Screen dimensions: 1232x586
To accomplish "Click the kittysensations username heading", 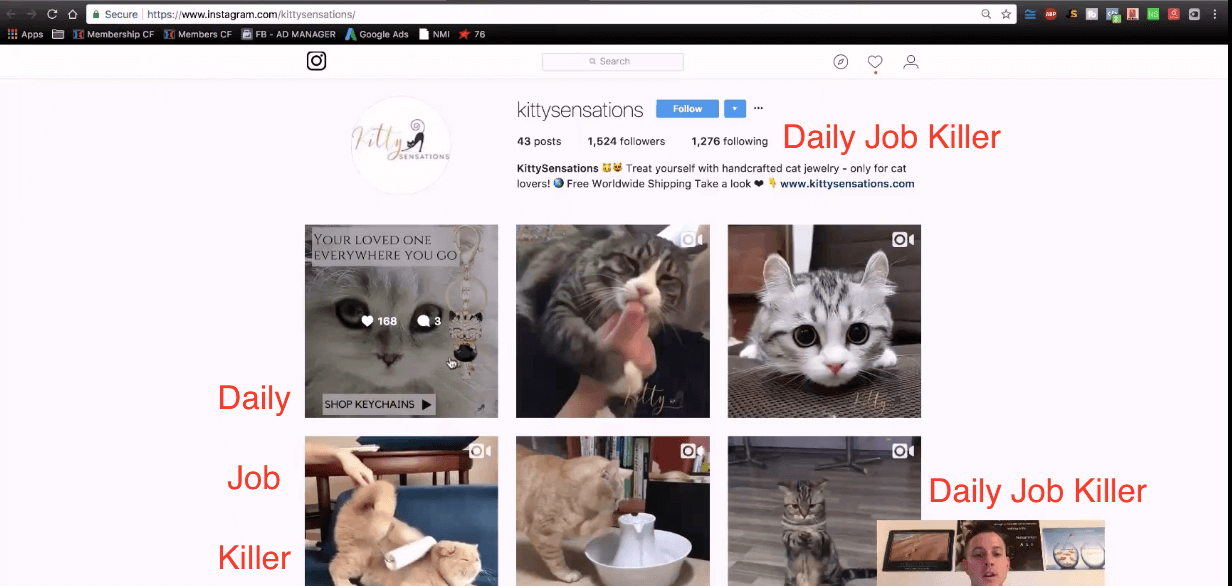I will click(580, 110).
